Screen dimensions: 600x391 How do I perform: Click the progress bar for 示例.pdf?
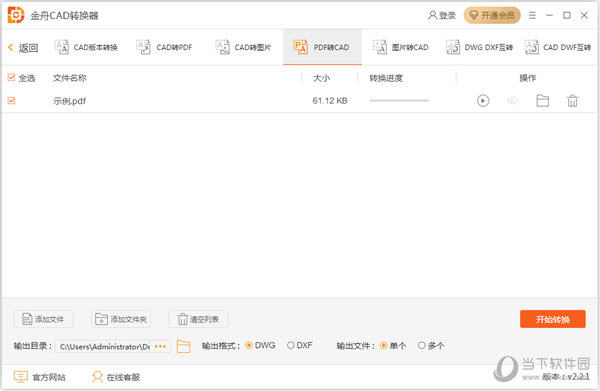point(399,101)
